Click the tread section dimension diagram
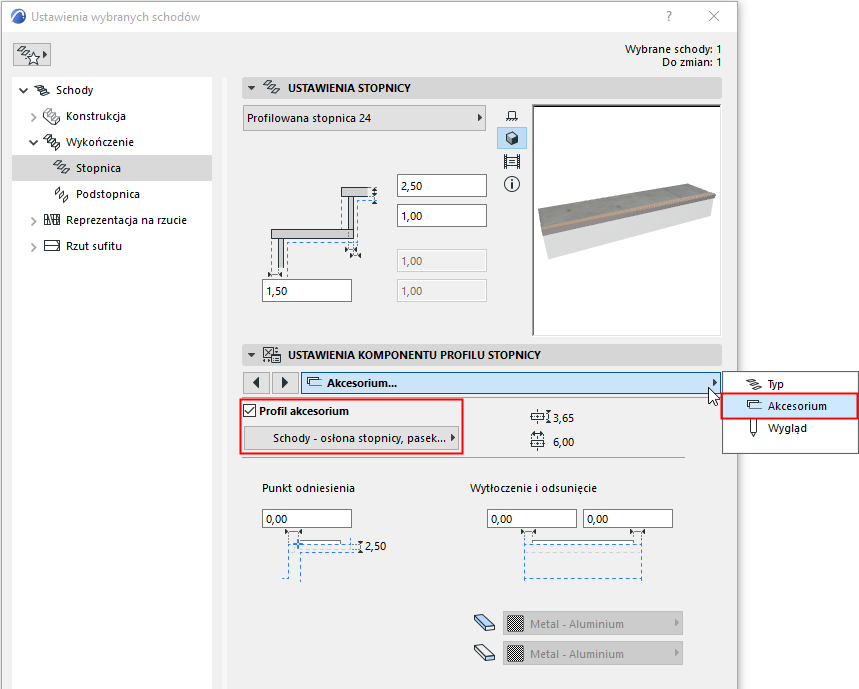The width and height of the screenshot is (859, 689). point(324,231)
